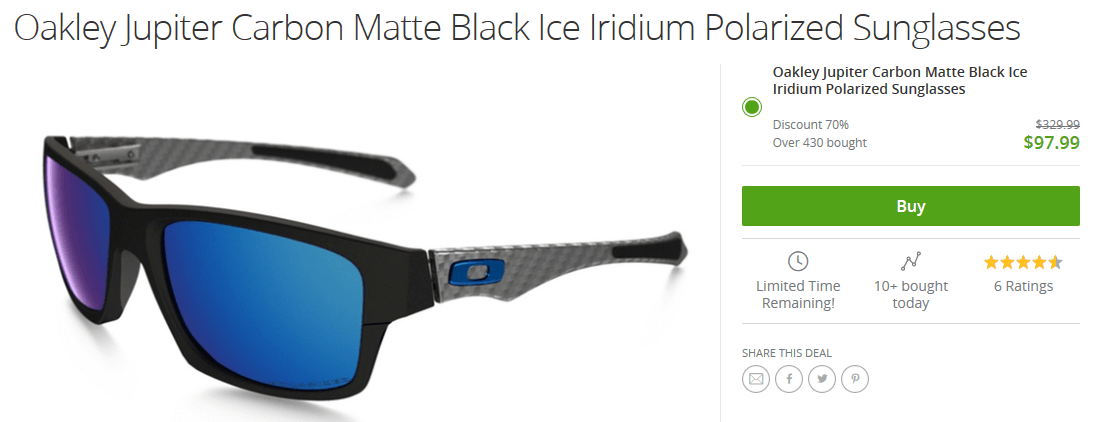The height and width of the screenshot is (422, 1113).
Task: Click the clock icon above Limited Time
Action: click(x=798, y=261)
